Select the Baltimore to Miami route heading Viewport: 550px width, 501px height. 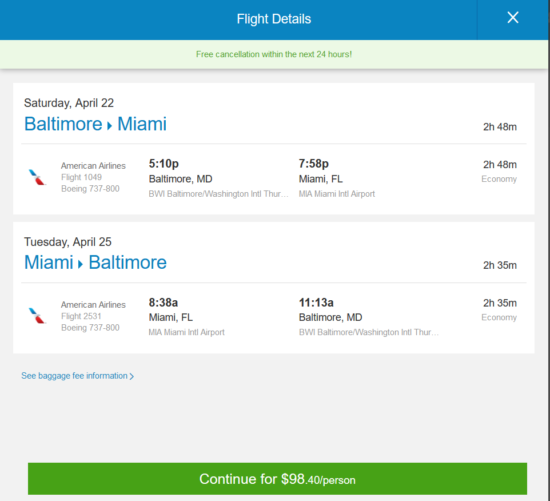point(95,124)
